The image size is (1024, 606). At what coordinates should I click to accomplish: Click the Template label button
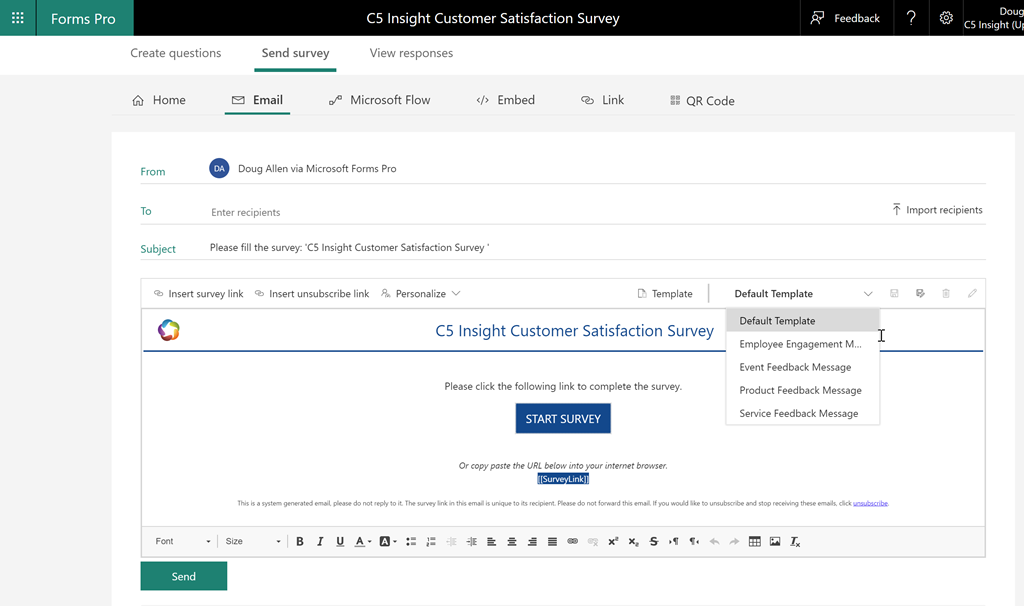[x=665, y=294]
